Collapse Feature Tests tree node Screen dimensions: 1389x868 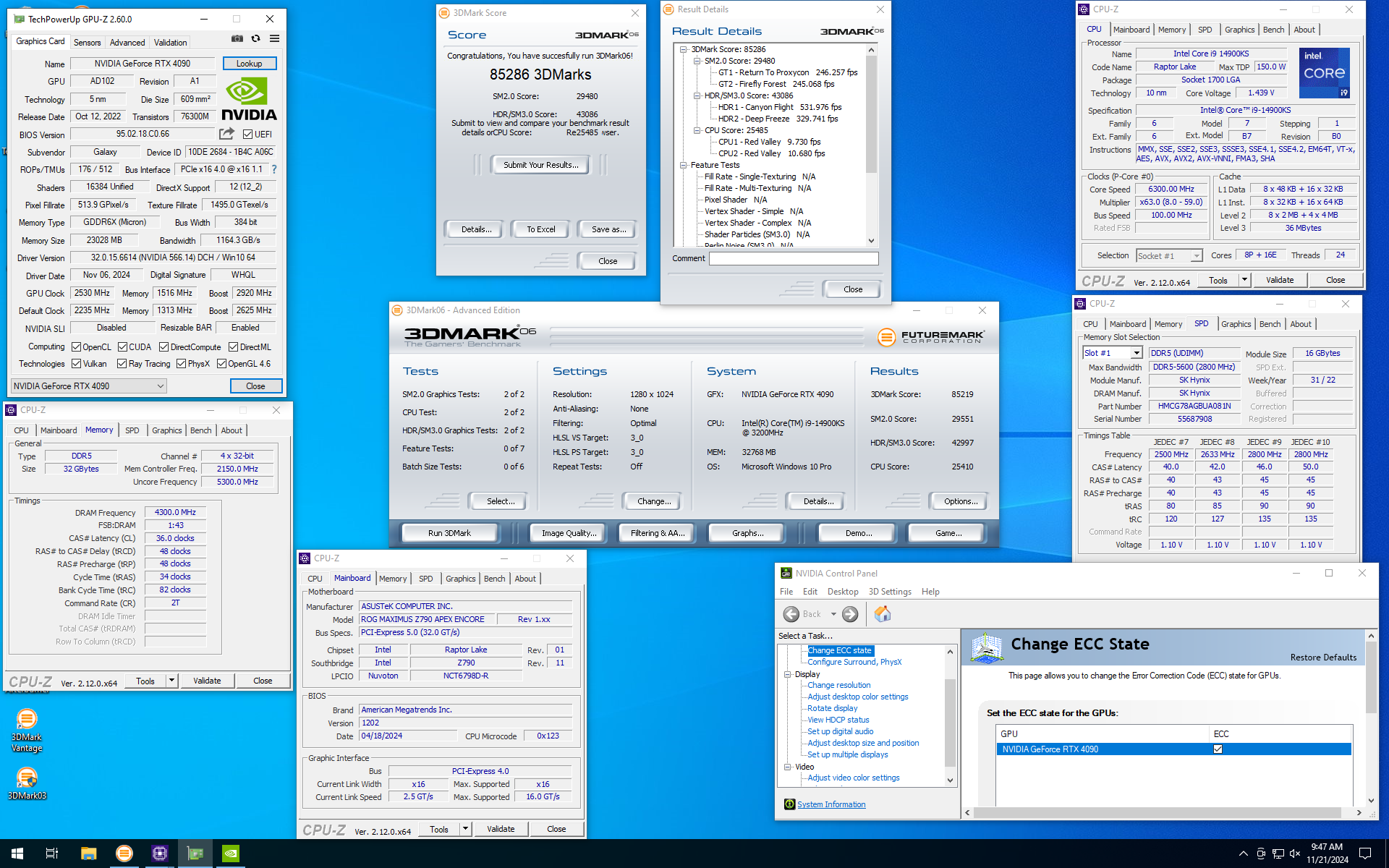tap(684, 165)
